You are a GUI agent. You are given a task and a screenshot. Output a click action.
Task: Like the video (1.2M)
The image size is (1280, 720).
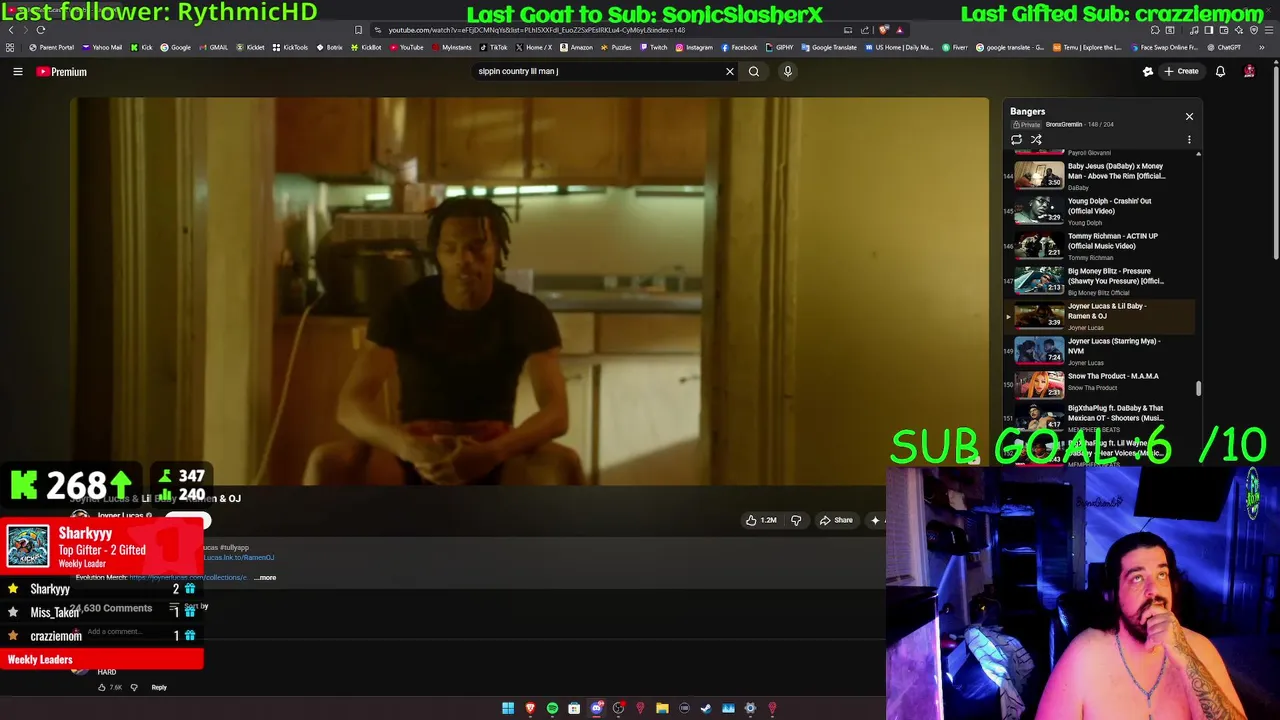pyautogui.click(x=761, y=520)
